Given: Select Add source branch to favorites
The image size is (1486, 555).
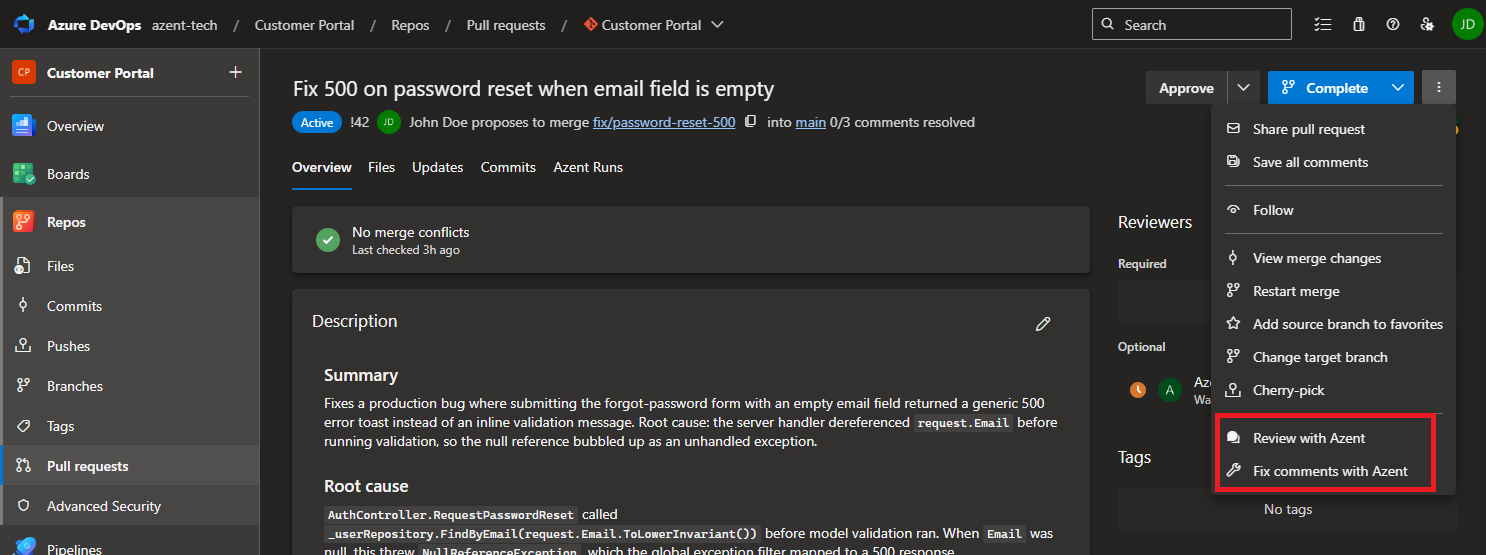Looking at the screenshot, I should 1333,324.
